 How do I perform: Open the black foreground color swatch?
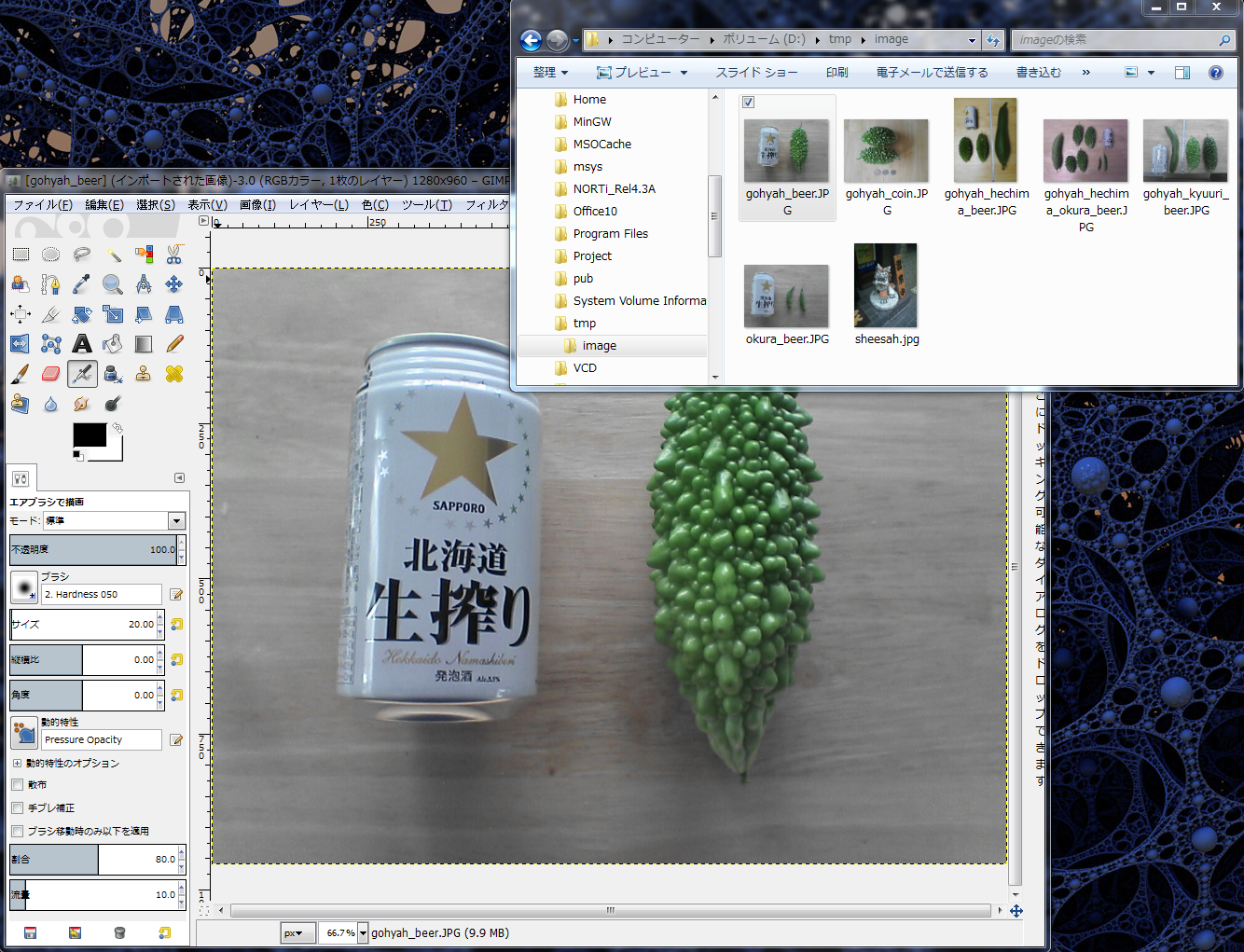[90, 435]
